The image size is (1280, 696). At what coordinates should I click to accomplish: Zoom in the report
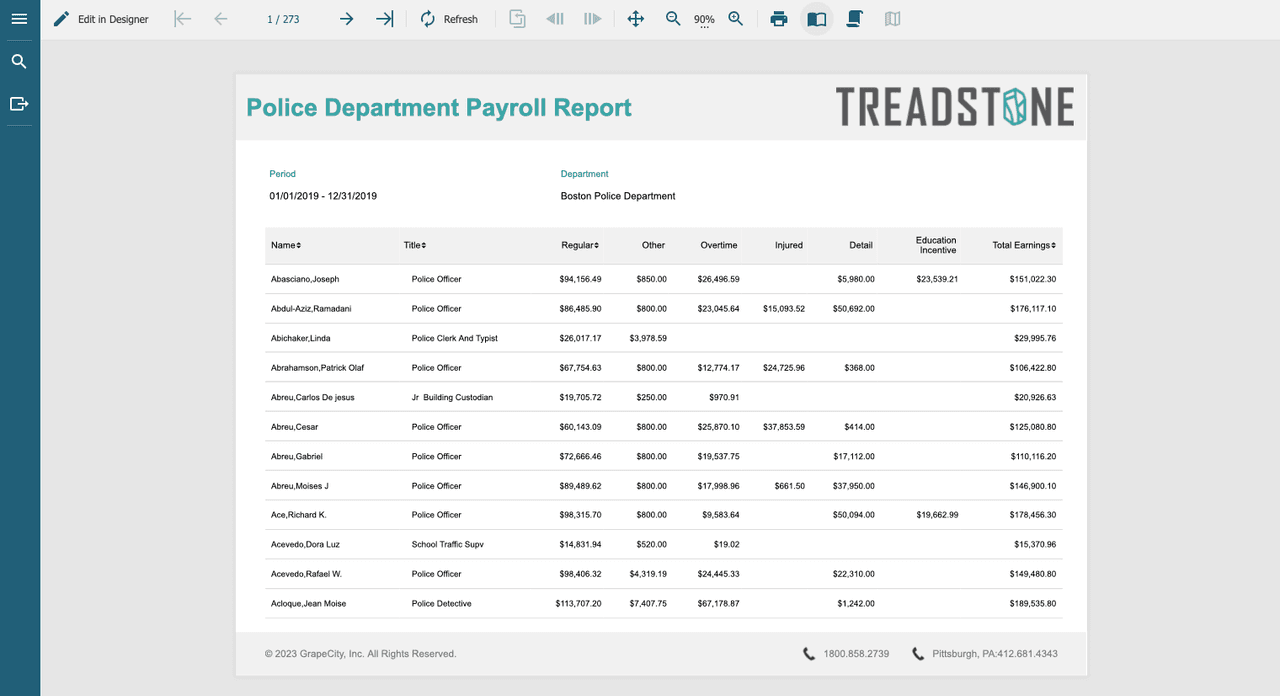click(736, 19)
